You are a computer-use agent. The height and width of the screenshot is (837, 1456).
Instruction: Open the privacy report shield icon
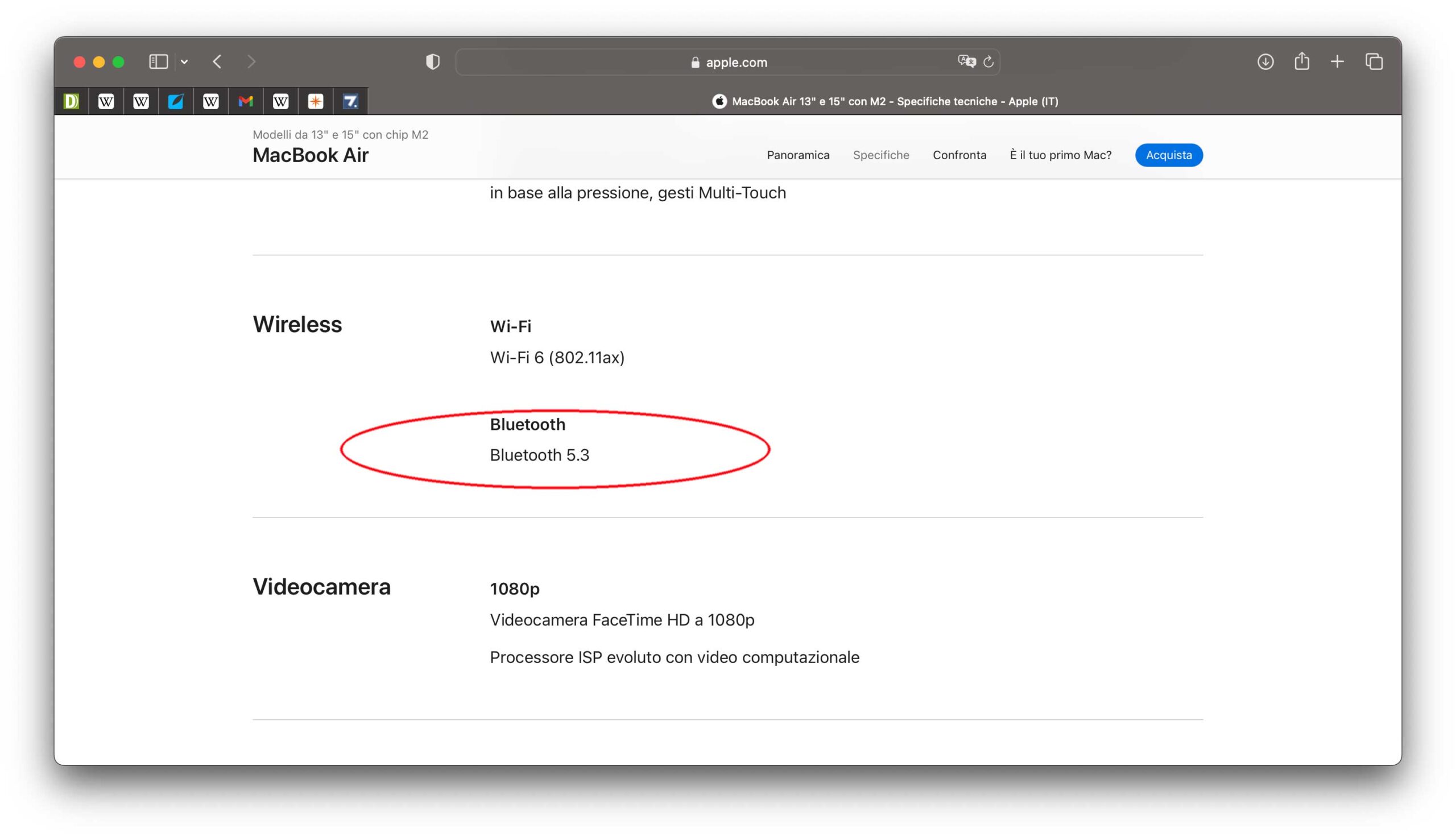click(x=433, y=61)
